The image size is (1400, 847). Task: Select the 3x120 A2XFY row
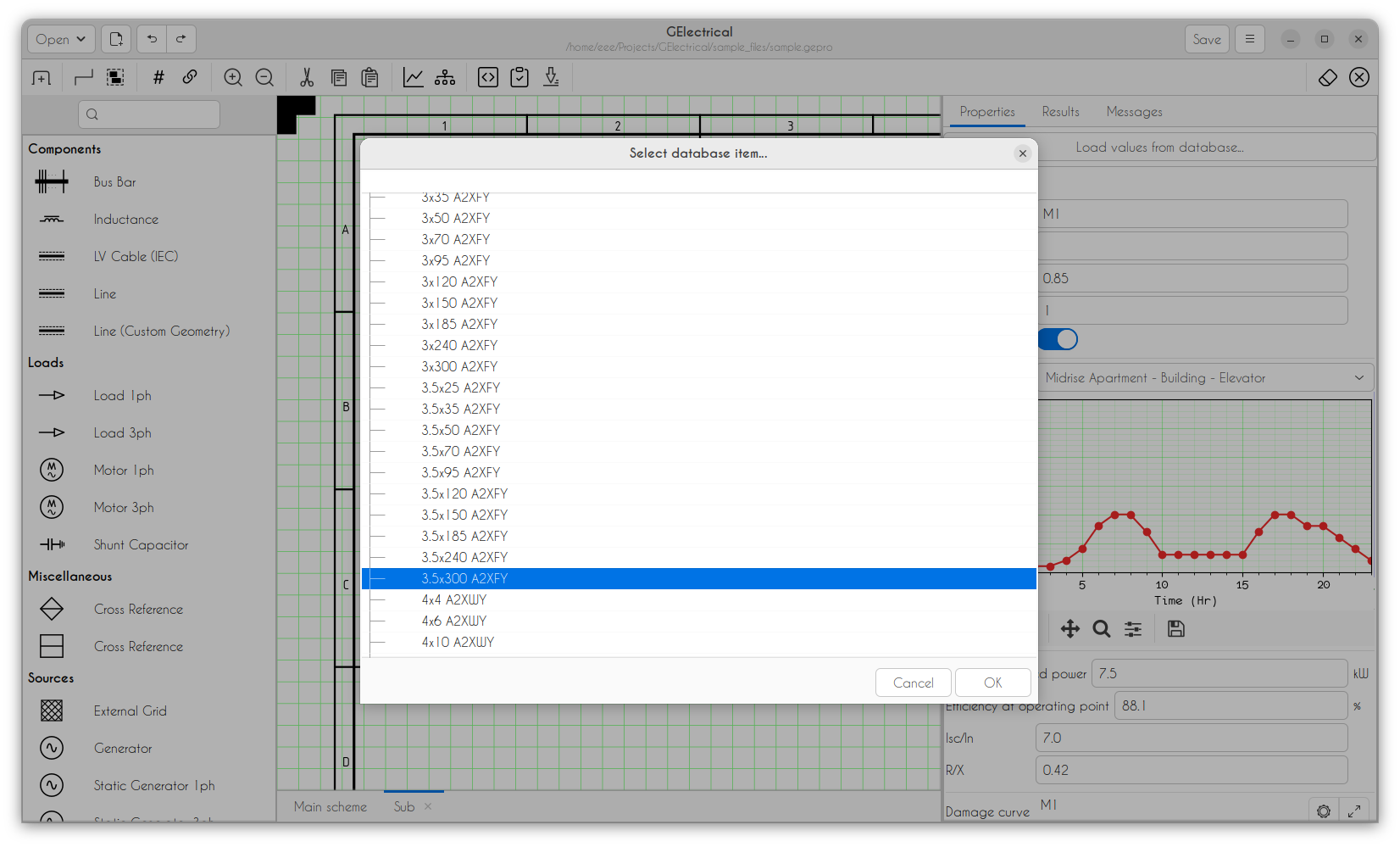click(698, 282)
